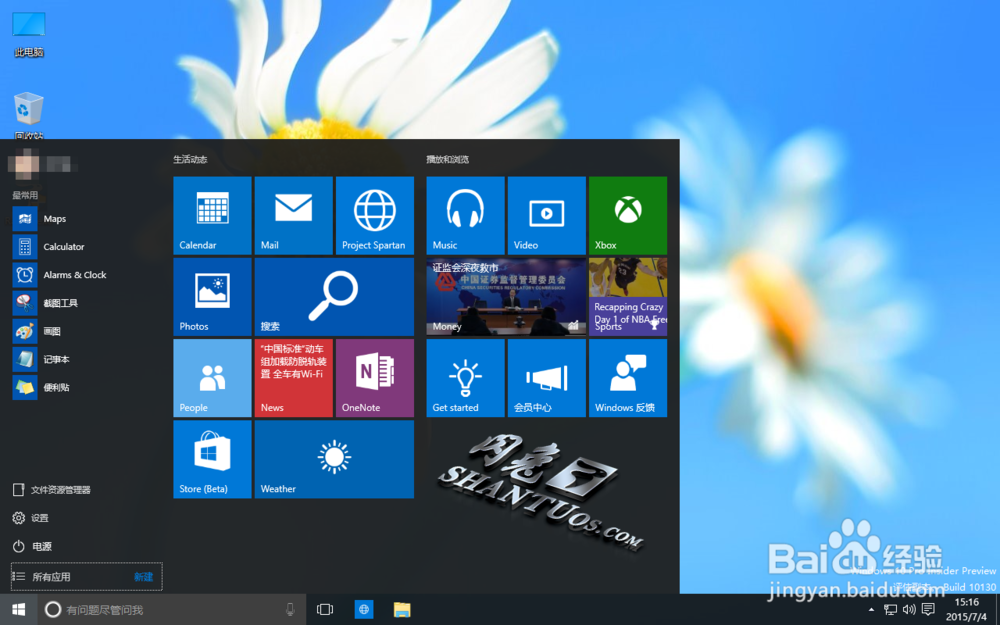Open the Weather tile
This screenshot has height=625, width=1000.
point(334,459)
